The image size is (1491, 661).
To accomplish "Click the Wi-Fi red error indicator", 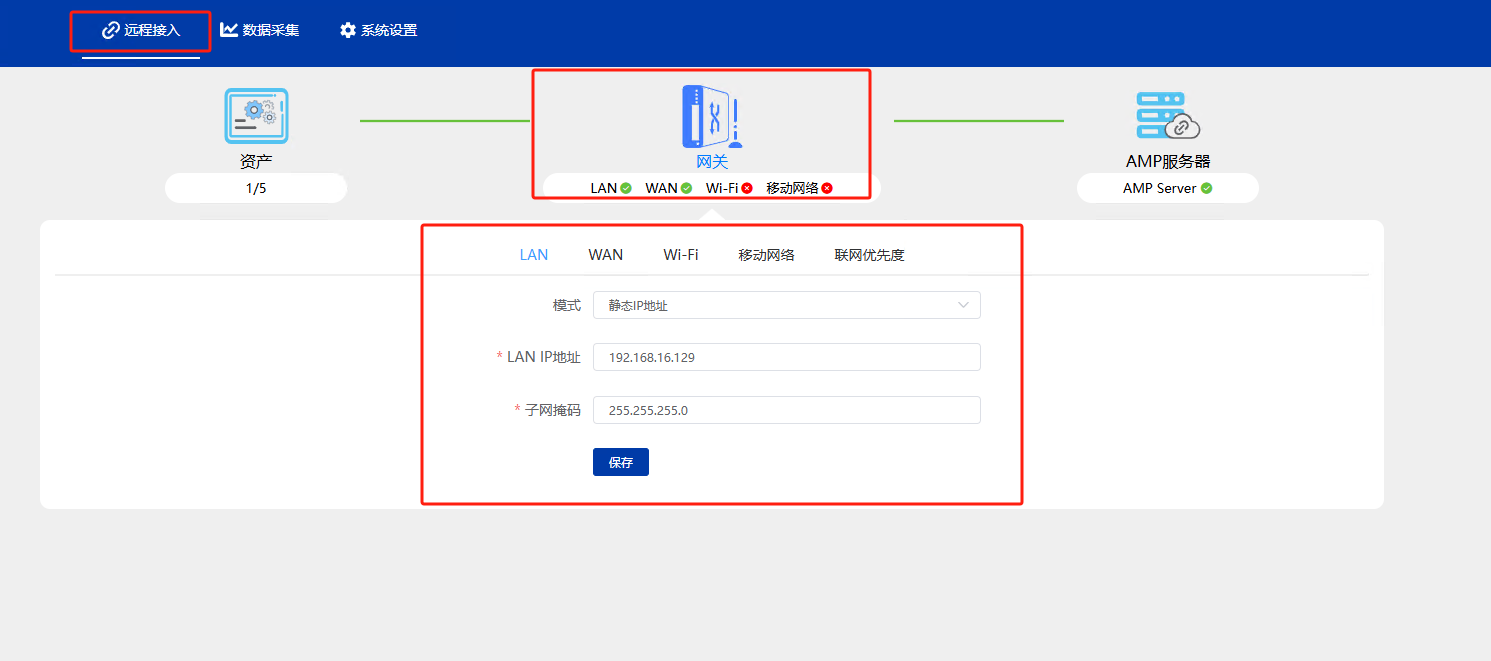I will point(747,188).
